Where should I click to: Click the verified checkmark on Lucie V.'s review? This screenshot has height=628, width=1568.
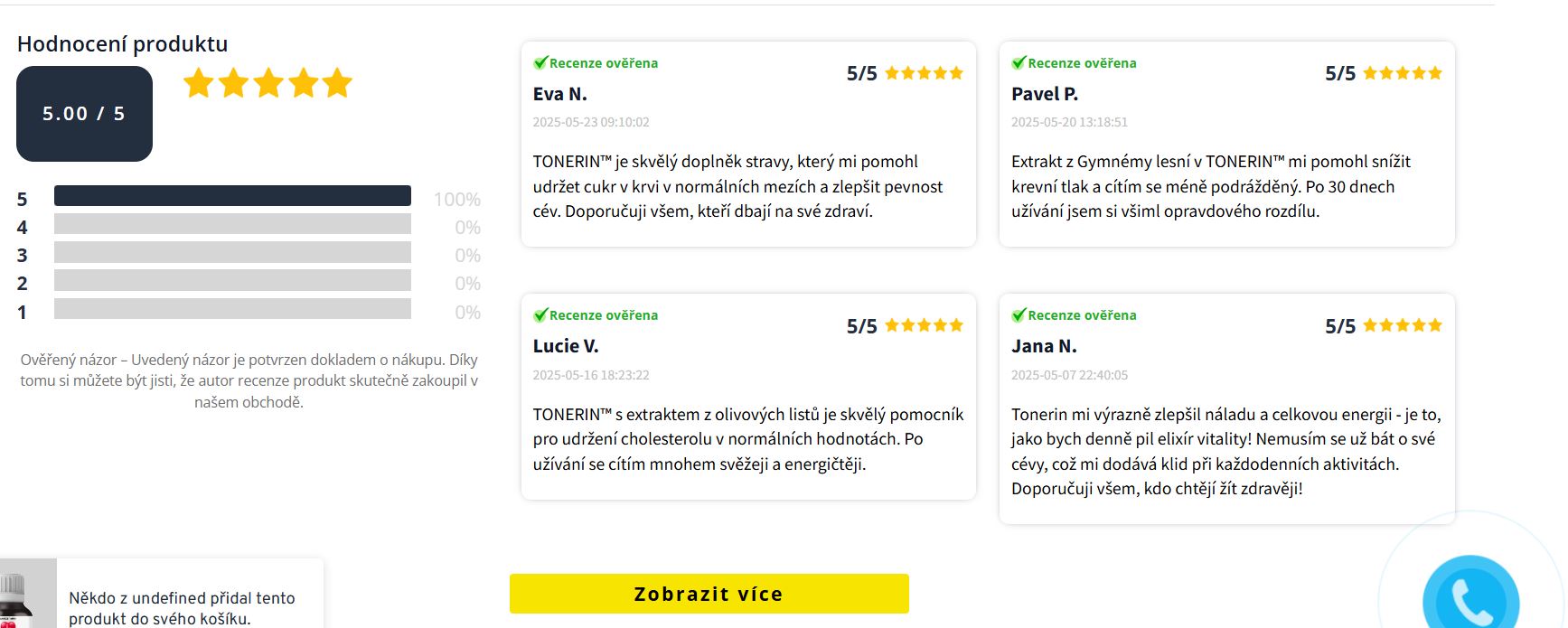540,314
